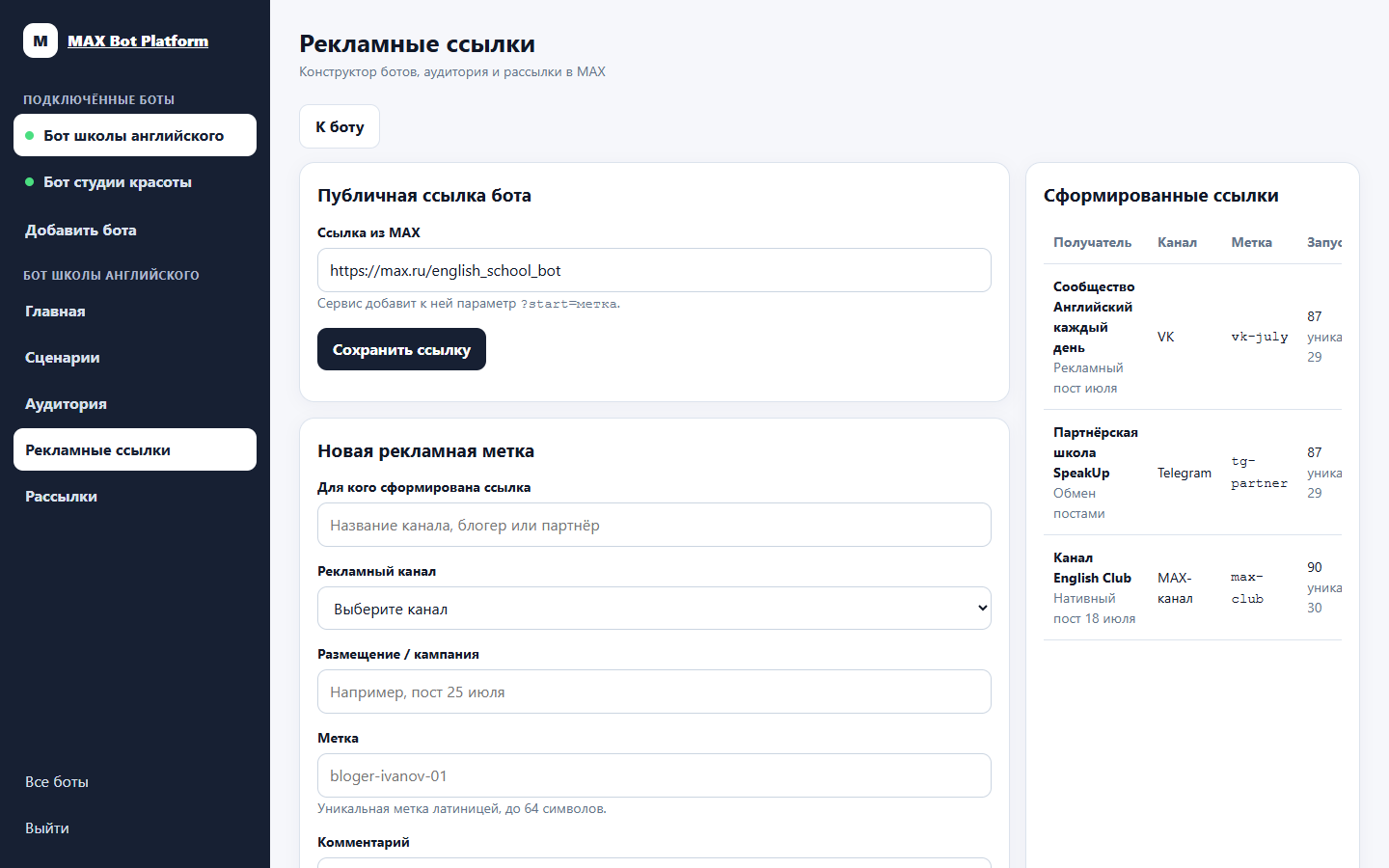Click the vk-july tag cell
This screenshot has height=868, width=1389.
(1260, 337)
